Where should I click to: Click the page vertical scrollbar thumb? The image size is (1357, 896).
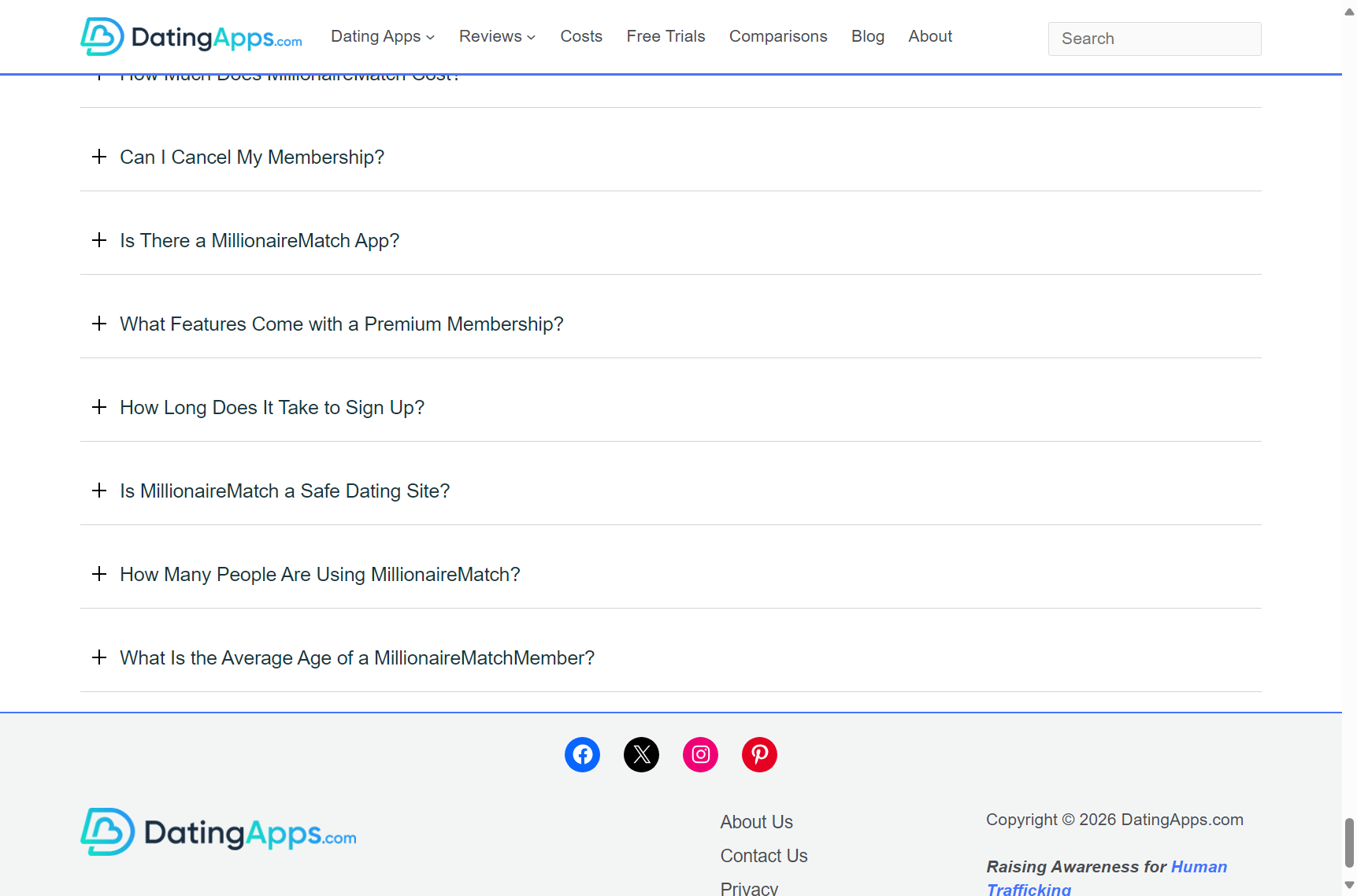click(x=1349, y=842)
